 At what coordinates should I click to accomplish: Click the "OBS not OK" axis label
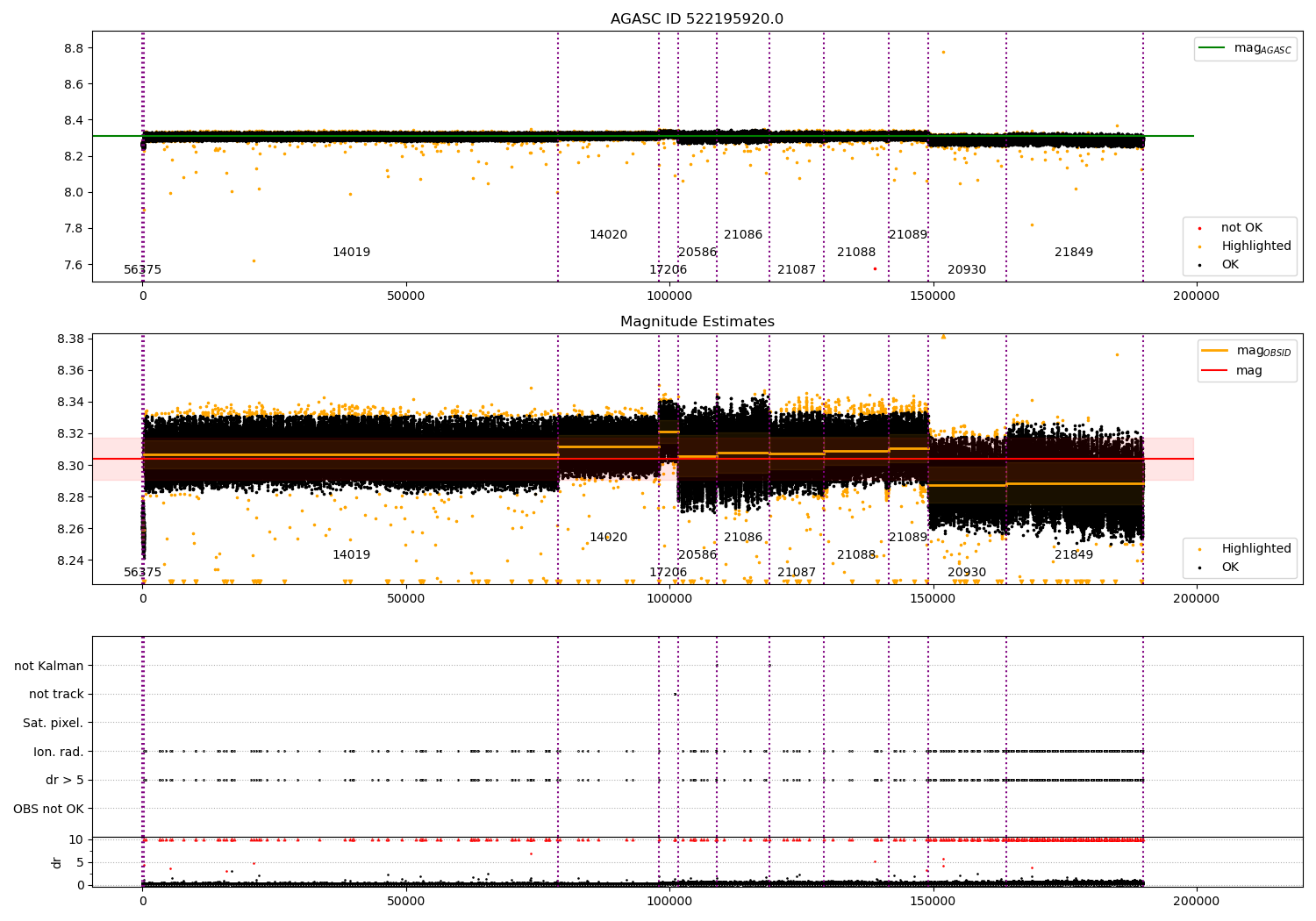[x=48, y=809]
